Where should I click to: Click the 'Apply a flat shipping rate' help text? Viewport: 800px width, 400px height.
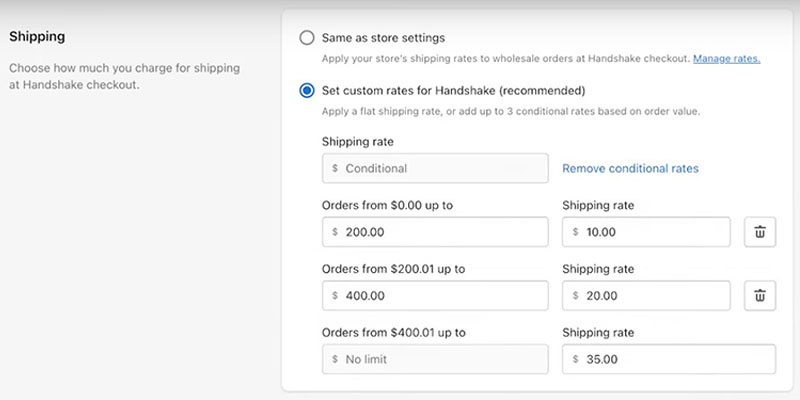510,111
